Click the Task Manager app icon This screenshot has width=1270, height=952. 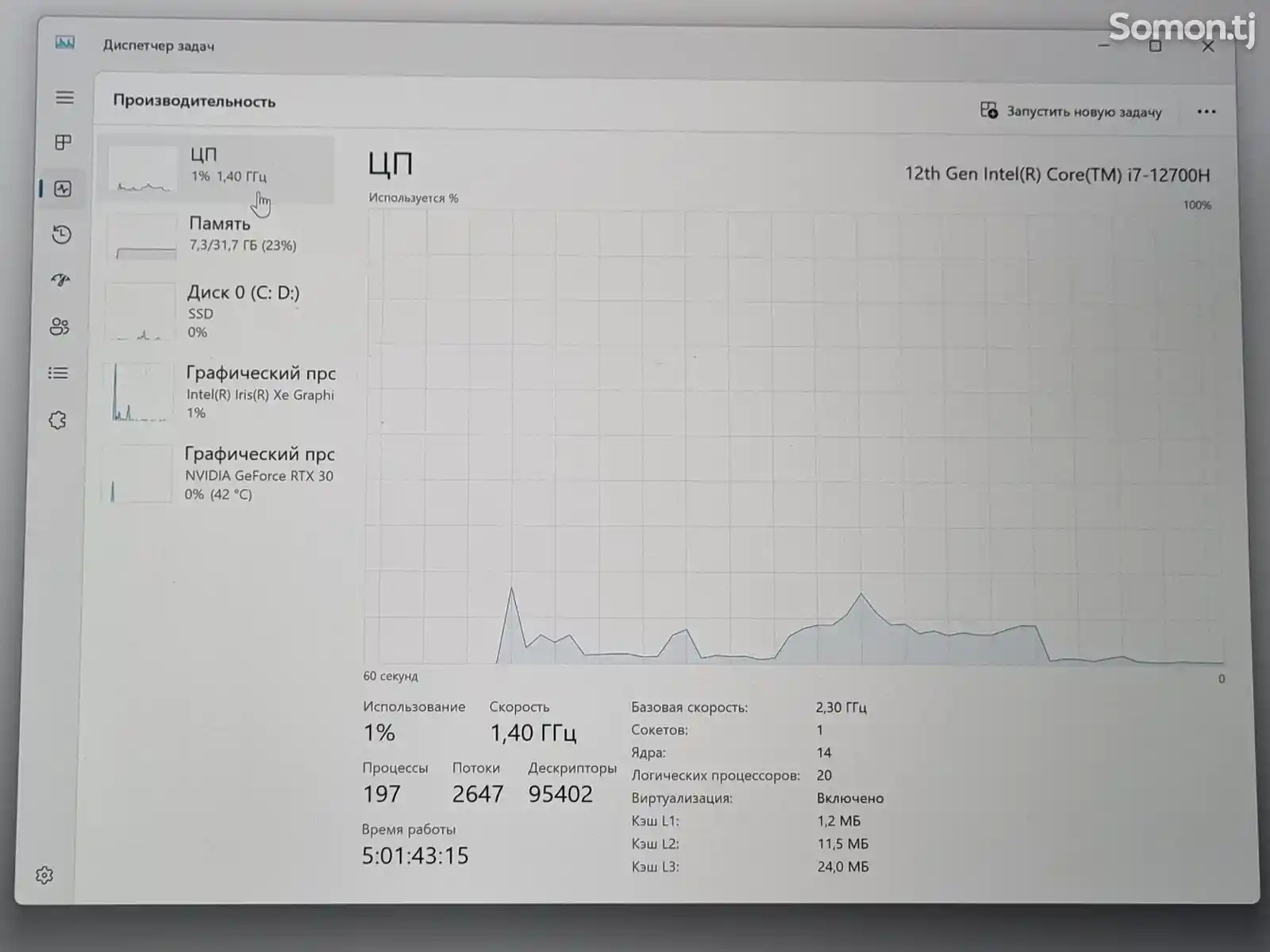(65, 43)
